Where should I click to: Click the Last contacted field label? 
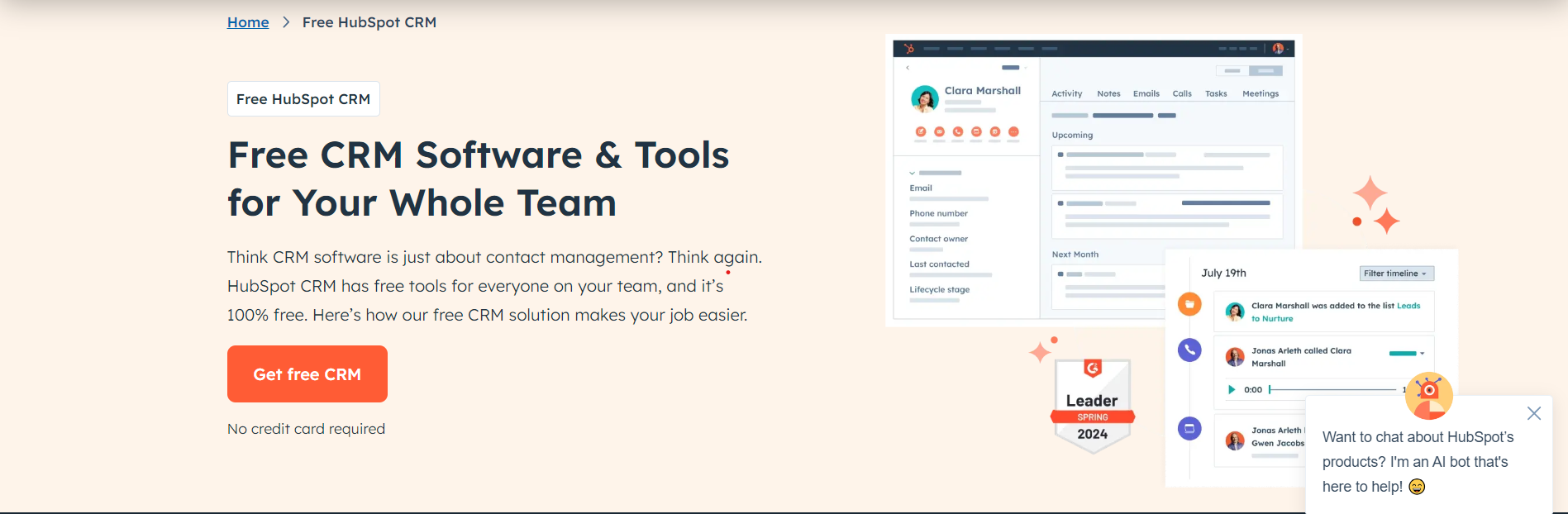(x=939, y=265)
